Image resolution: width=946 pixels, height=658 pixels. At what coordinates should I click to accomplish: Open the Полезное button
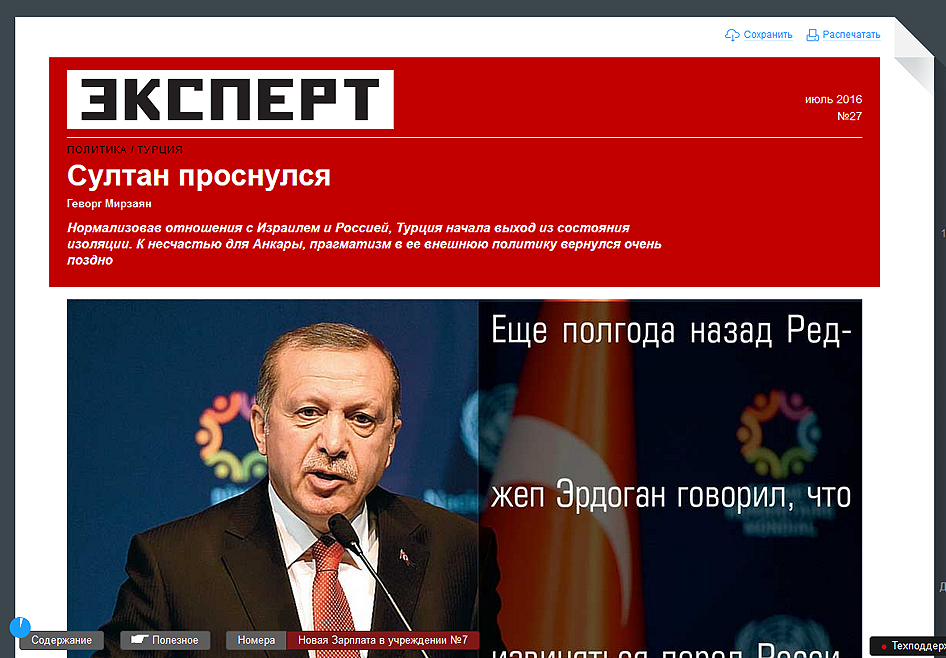[165, 640]
